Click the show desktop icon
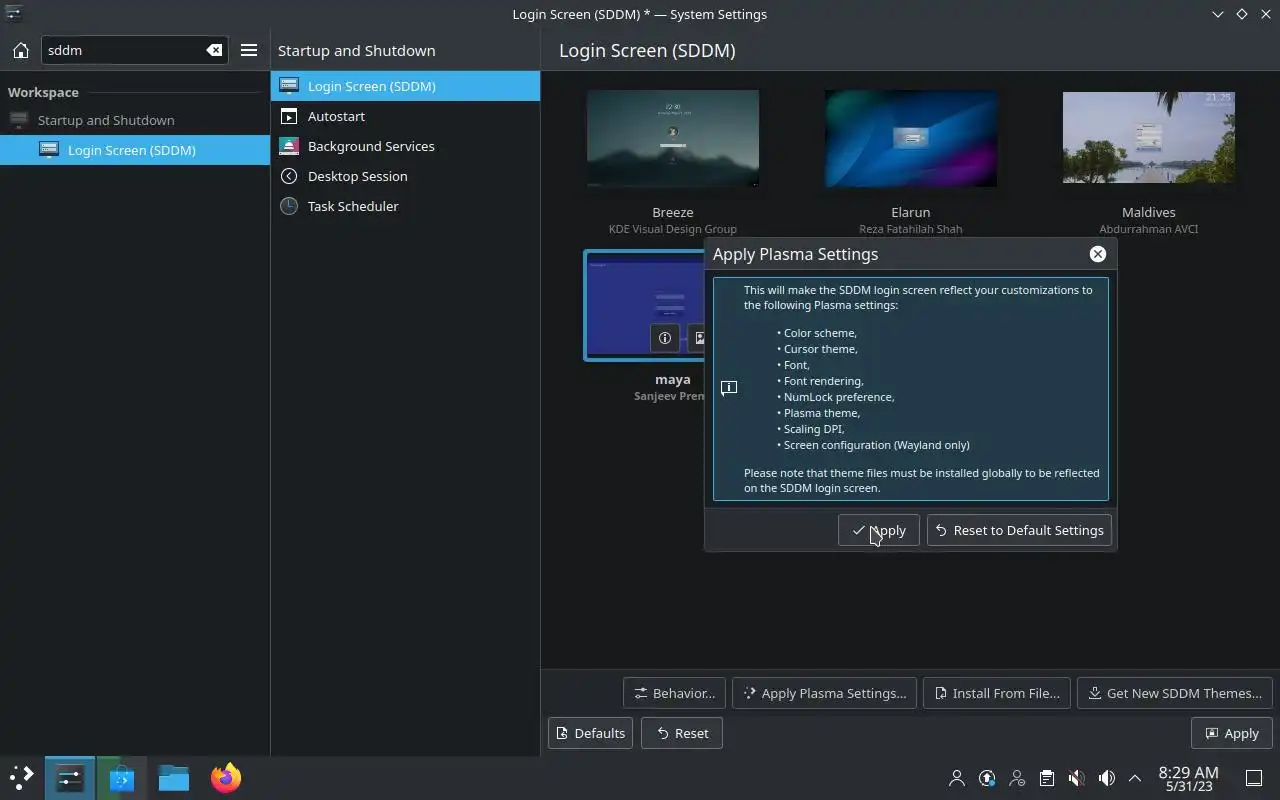 coord(1253,778)
